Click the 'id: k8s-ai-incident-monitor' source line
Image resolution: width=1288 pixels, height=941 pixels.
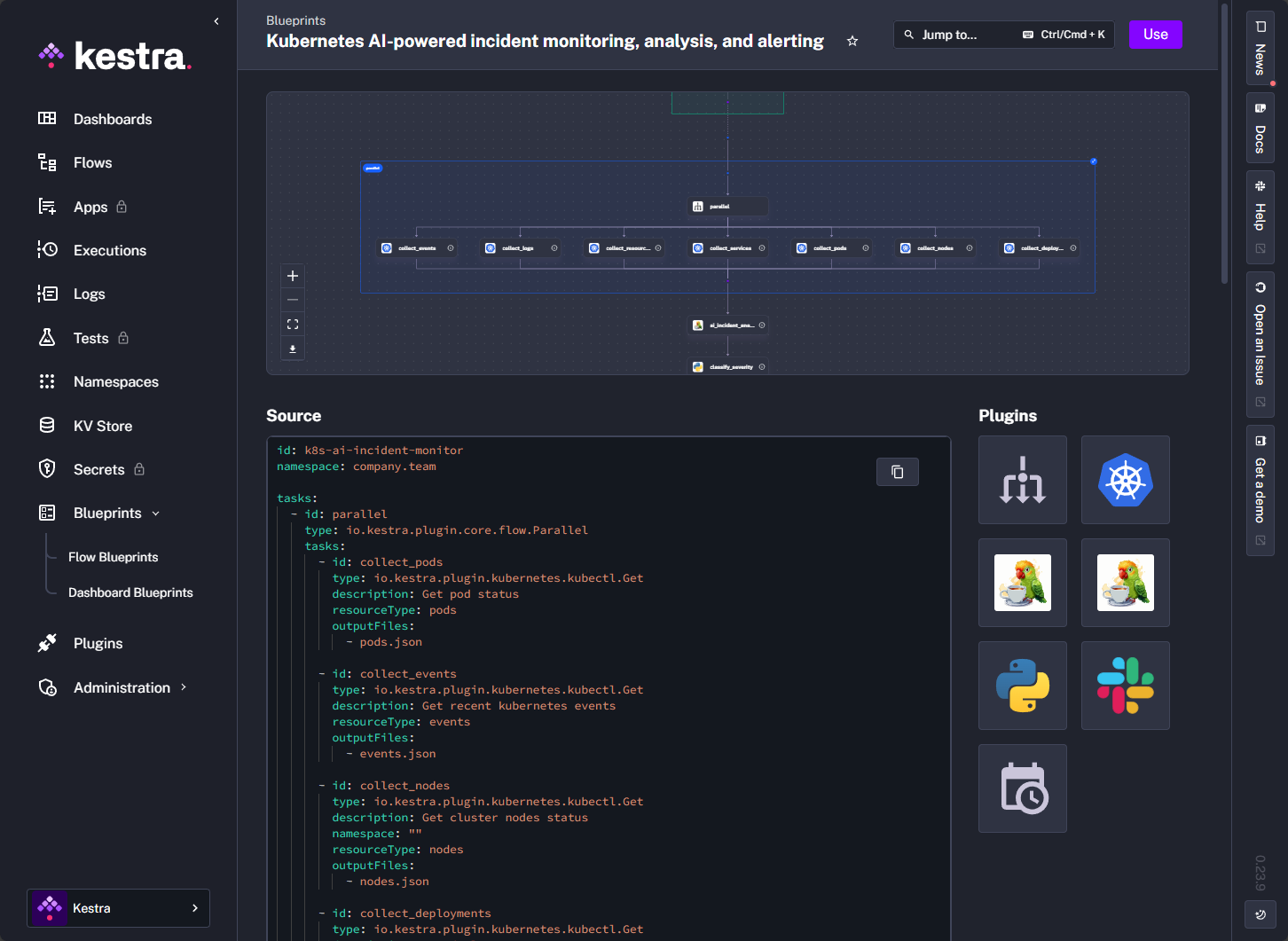coord(370,451)
